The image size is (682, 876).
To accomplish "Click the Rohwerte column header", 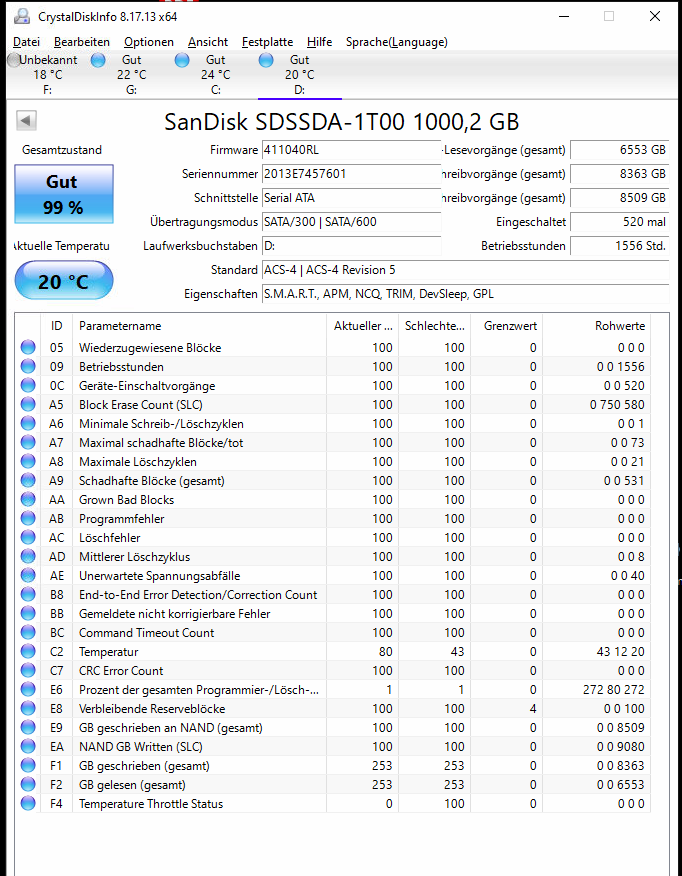I will point(597,326).
